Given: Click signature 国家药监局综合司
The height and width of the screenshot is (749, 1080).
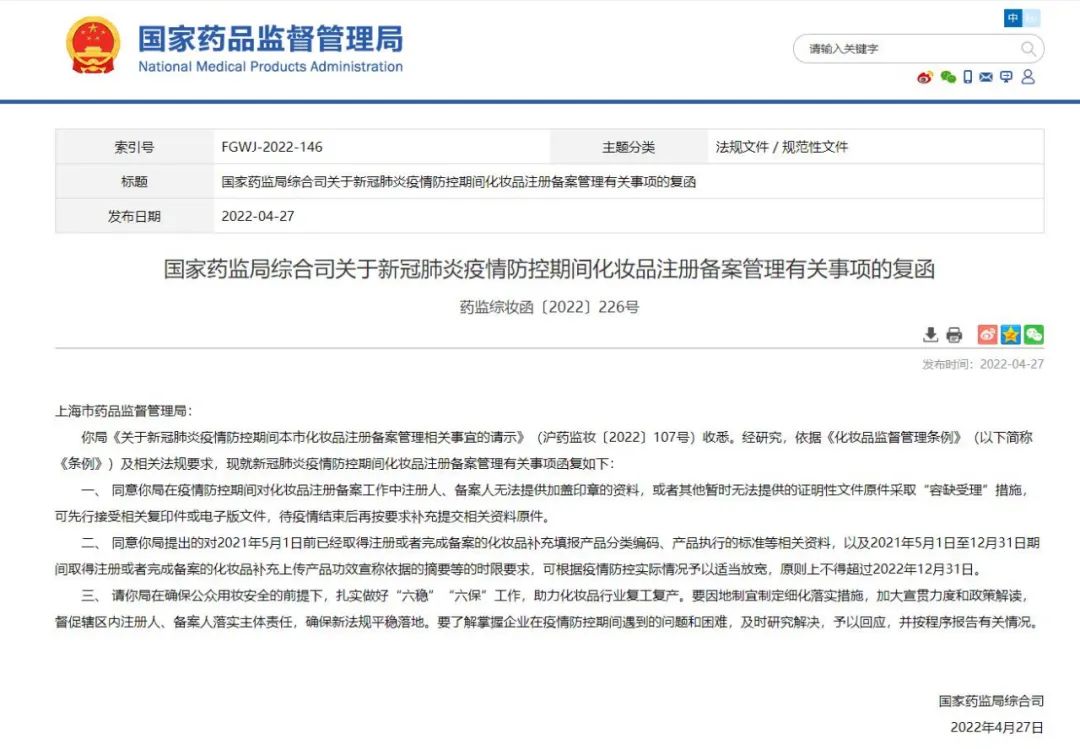Looking at the screenshot, I should 991,701.
